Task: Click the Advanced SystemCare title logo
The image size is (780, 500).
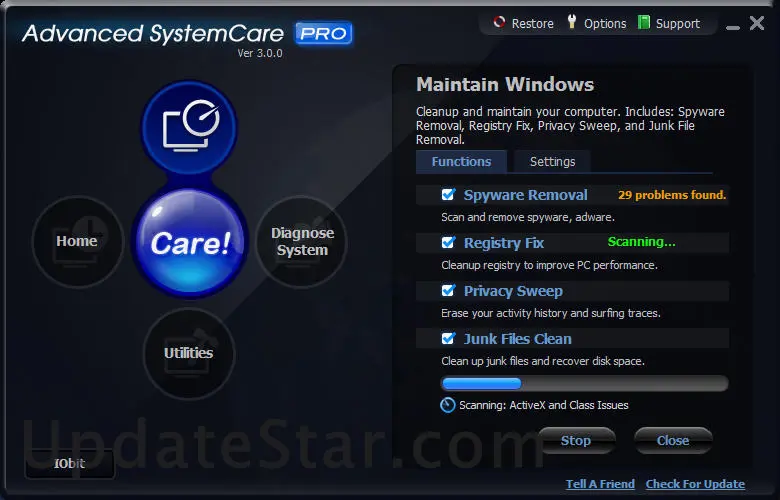Action: pos(153,33)
